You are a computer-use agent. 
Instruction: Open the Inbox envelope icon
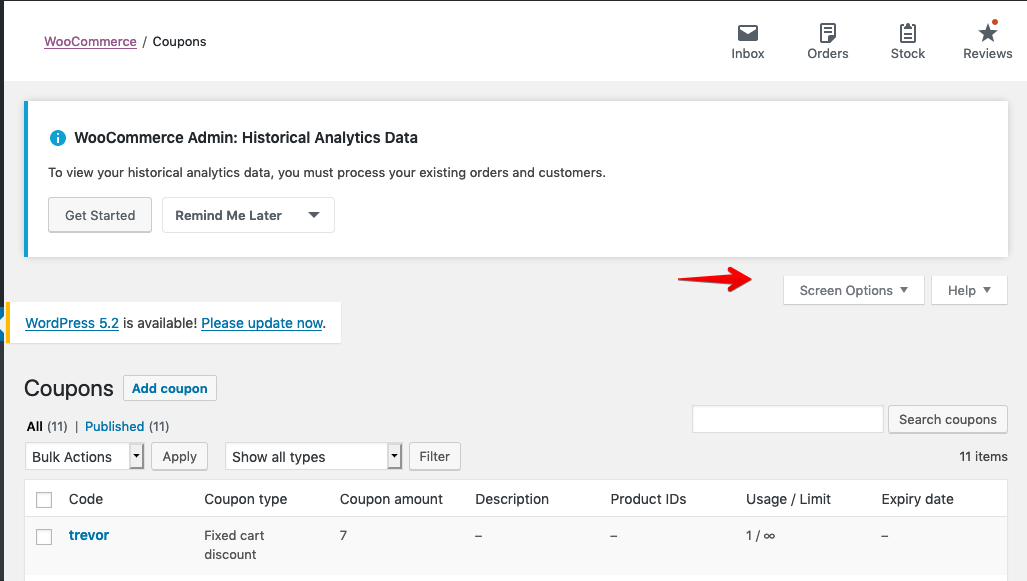[747, 33]
